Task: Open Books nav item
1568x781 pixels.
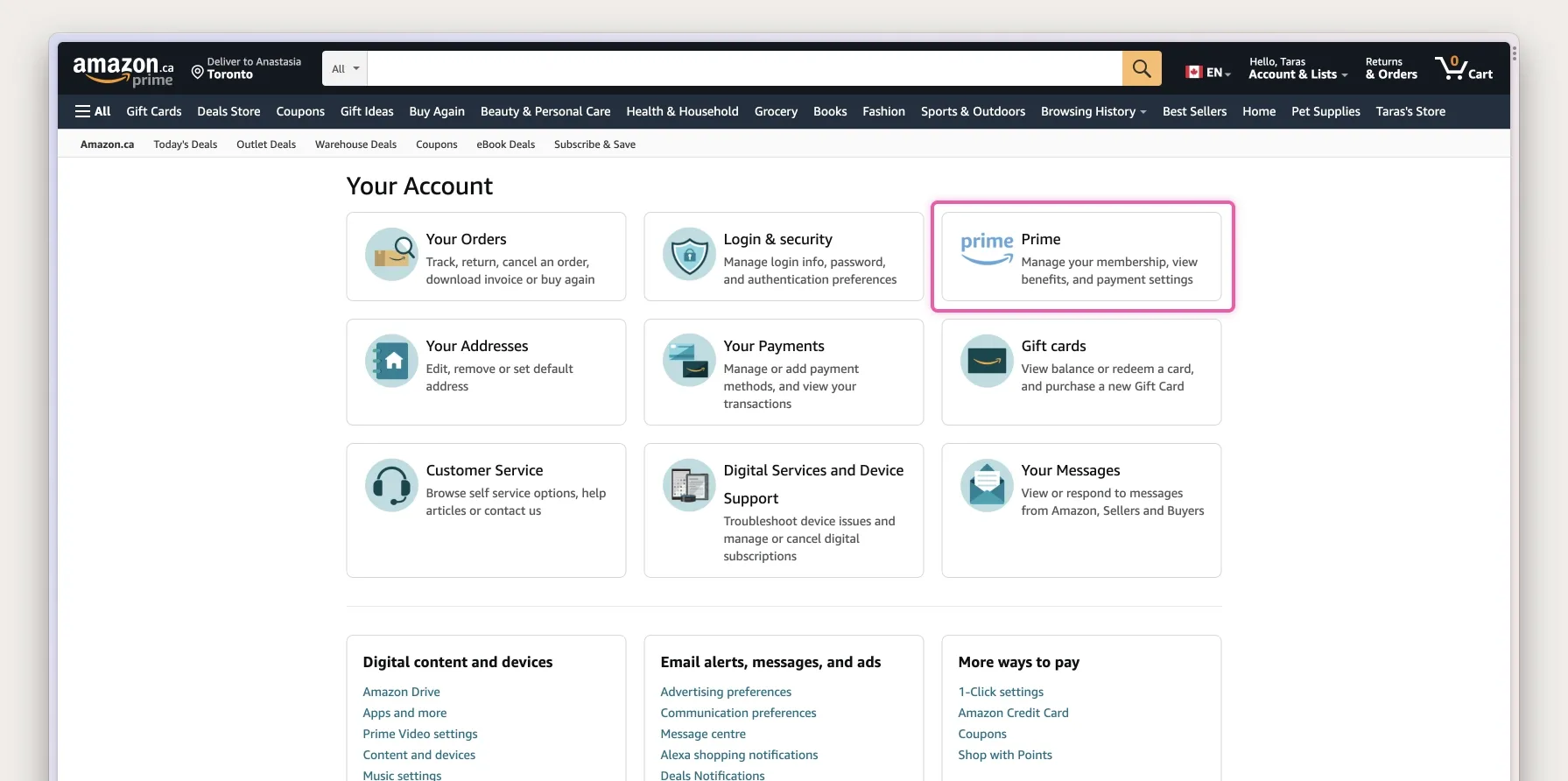Action: click(830, 111)
